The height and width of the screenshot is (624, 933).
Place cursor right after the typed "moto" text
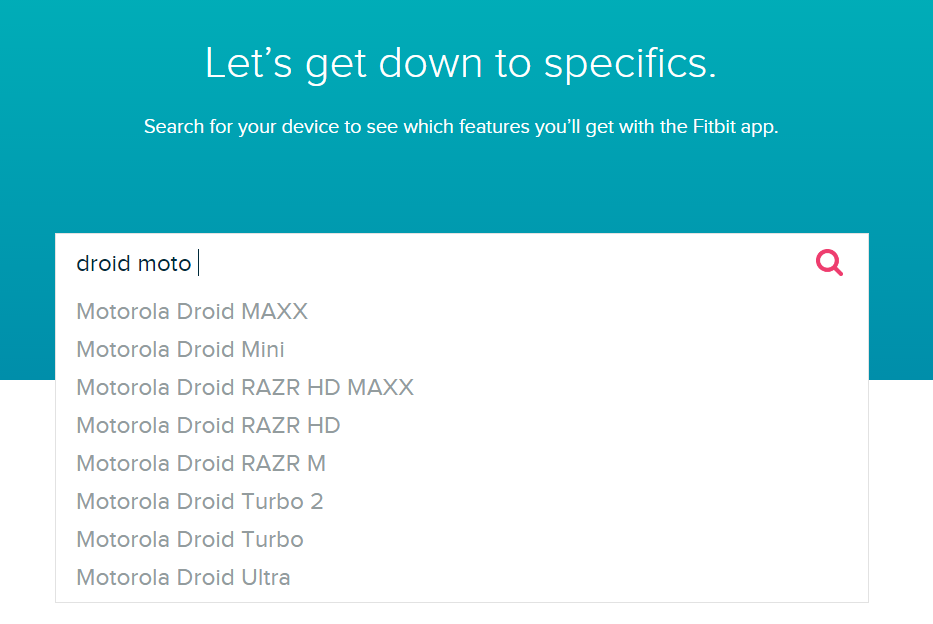[x=193, y=264]
